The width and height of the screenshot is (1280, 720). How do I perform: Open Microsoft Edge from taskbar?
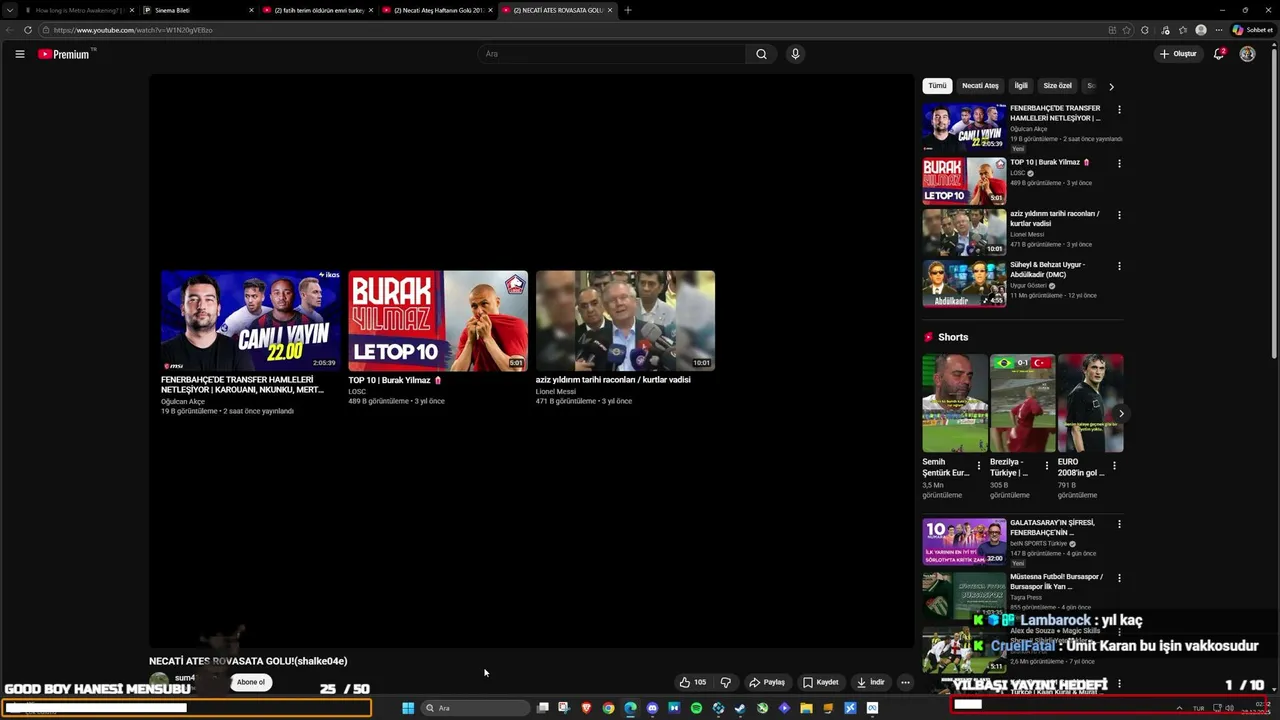tap(630, 708)
